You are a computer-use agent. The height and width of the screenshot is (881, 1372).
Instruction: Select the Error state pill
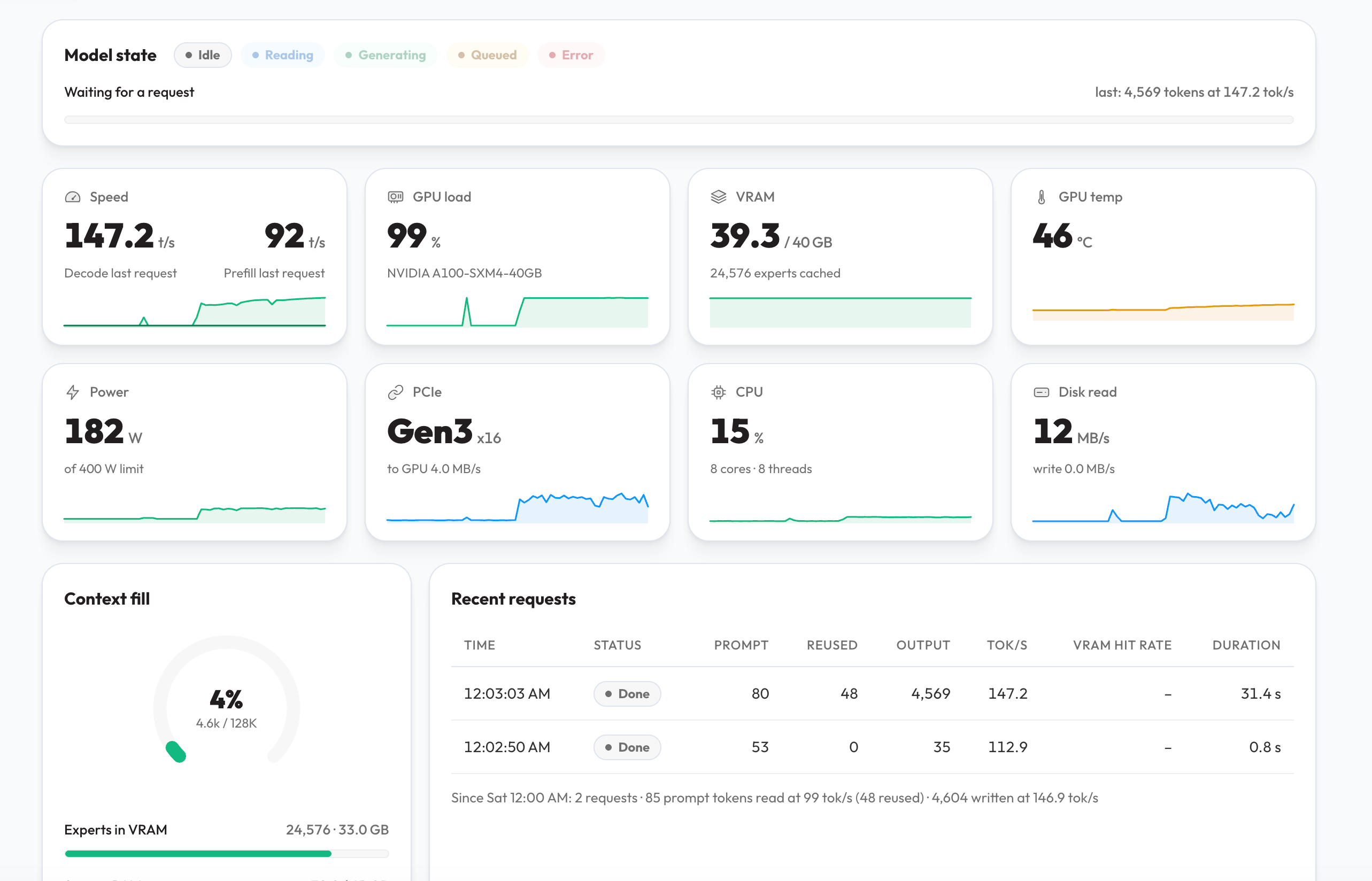[571, 55]
